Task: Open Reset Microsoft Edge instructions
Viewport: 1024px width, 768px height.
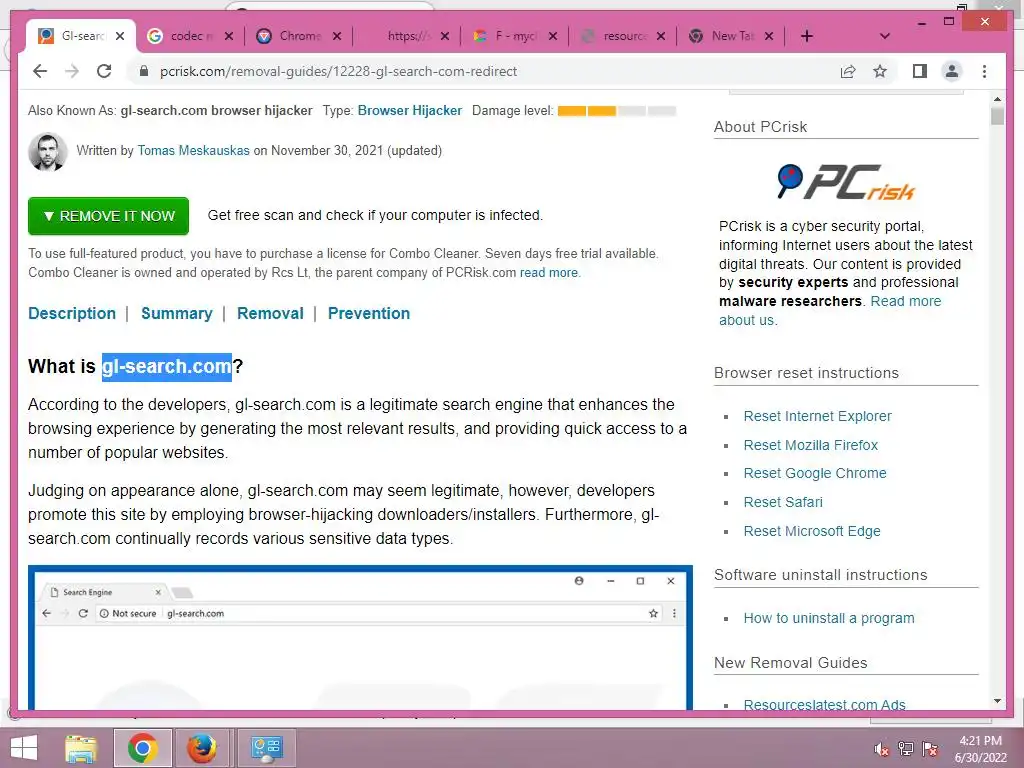Action: coord(812,531)
